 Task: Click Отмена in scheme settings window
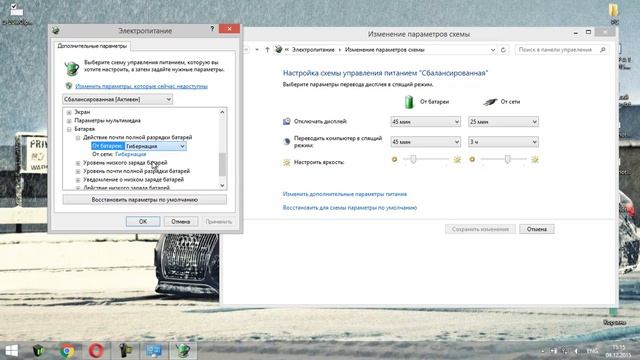[537, 229]
